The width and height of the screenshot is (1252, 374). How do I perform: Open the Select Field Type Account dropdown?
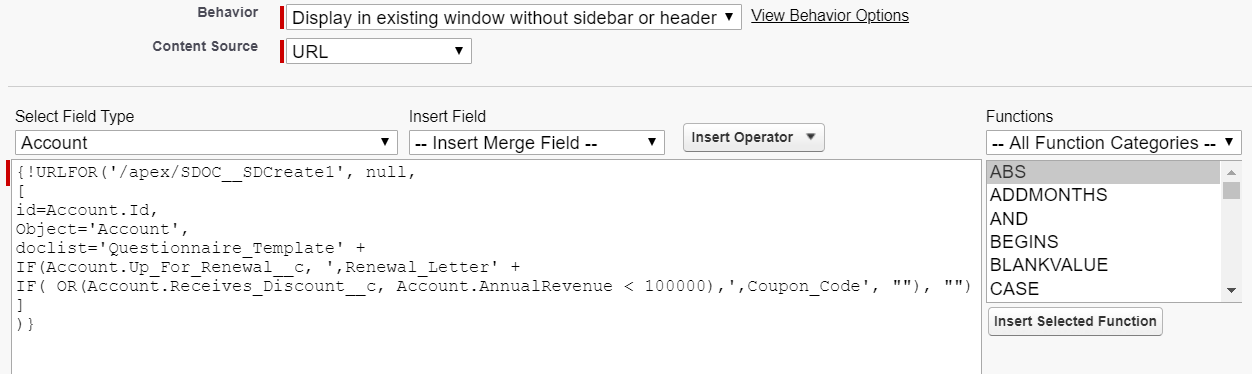pyautogui.click(x=207, y=143)
